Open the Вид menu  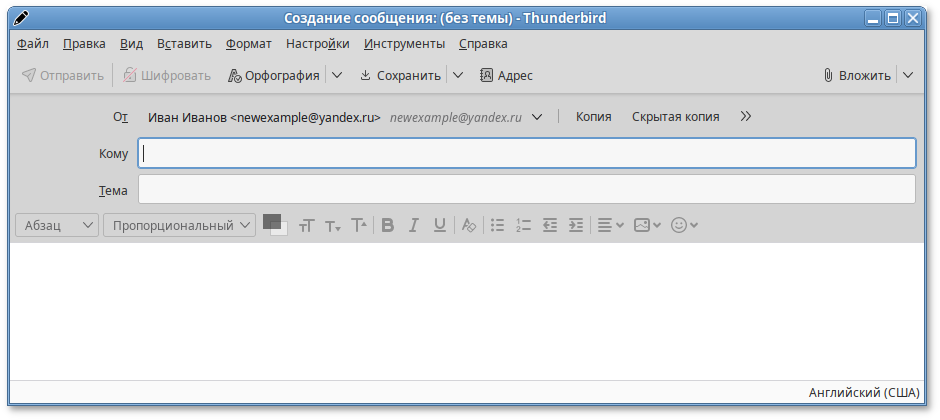click(x=131, y=44)
